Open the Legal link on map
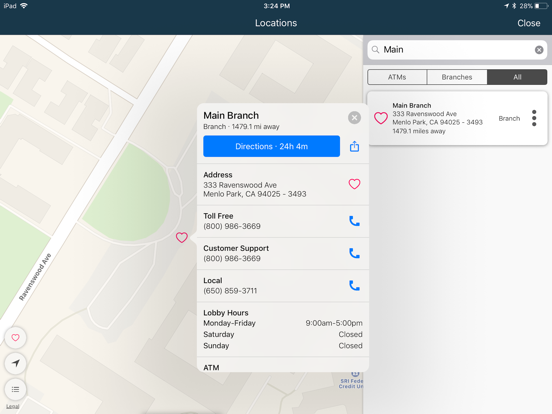Image resolution: width=552 pixels, height=414 pixels. [x=13, y=406]
